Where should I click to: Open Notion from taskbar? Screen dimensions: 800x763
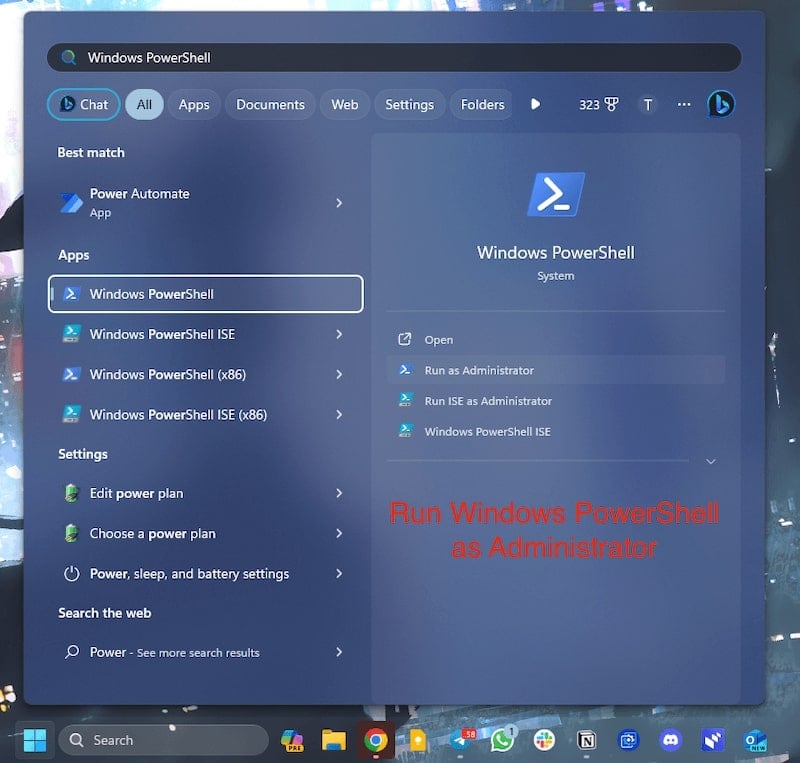586,740
